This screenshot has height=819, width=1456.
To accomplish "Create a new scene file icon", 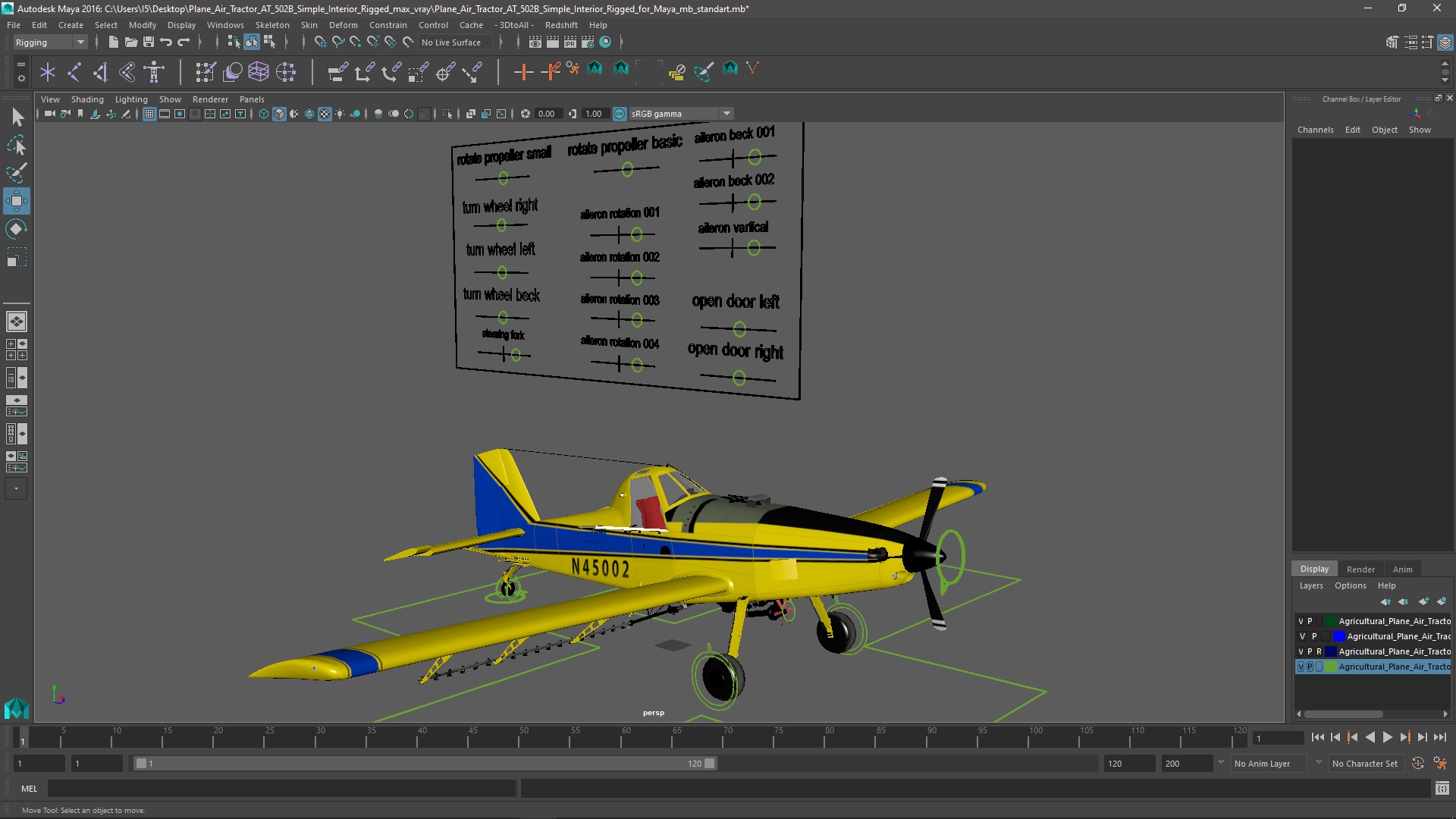I will [x=113, y=42].
